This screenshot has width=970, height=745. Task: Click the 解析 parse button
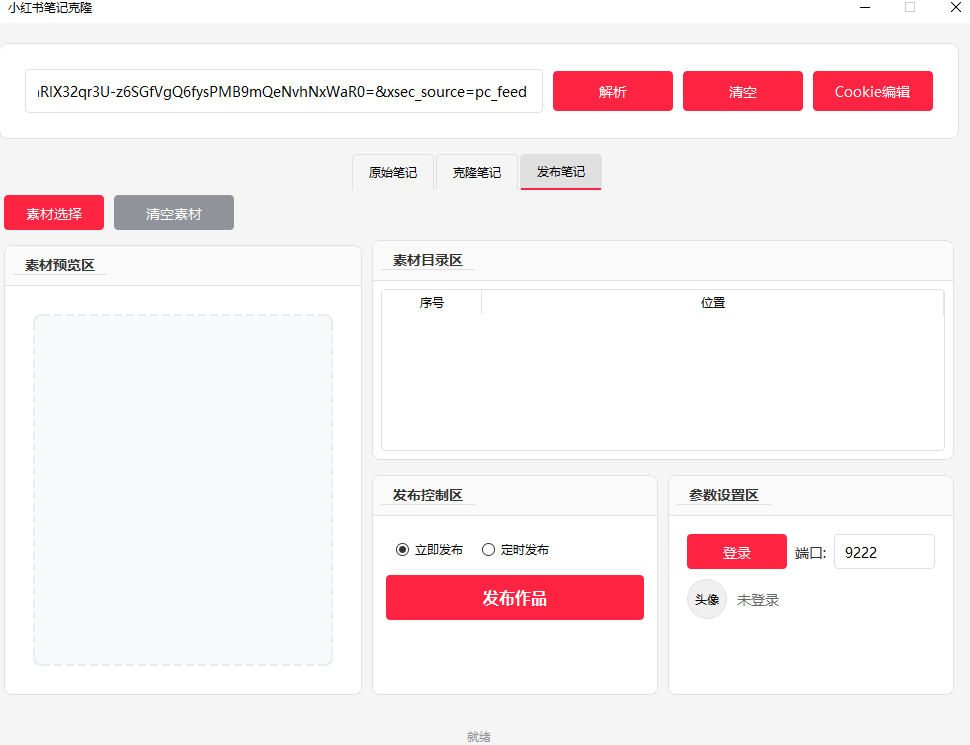[x=612, y=91]
